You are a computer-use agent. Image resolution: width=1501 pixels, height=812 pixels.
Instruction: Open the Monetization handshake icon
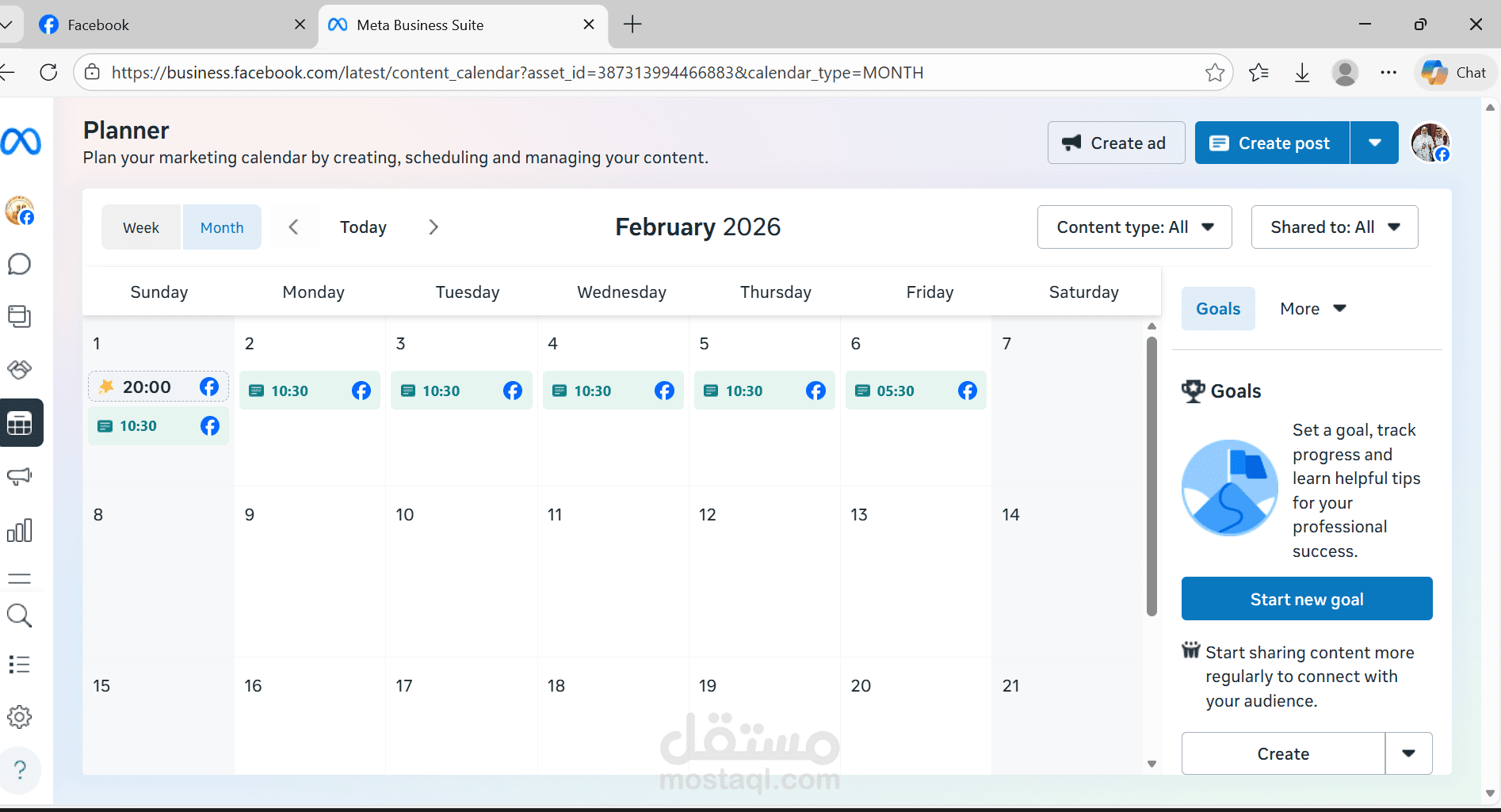tap(20, 368)
